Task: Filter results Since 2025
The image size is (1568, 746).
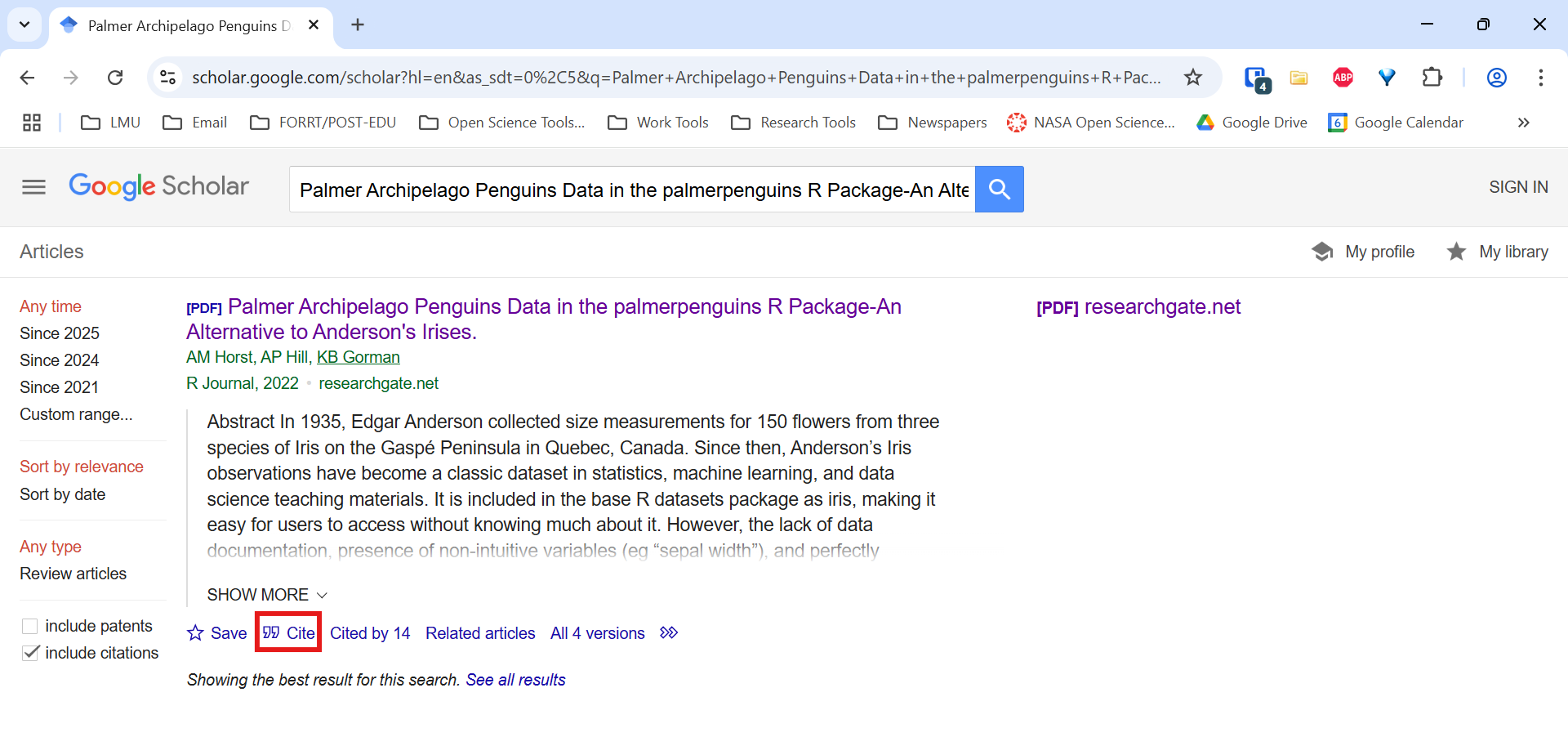Action: pyautogui.click(x=60, y=333)
